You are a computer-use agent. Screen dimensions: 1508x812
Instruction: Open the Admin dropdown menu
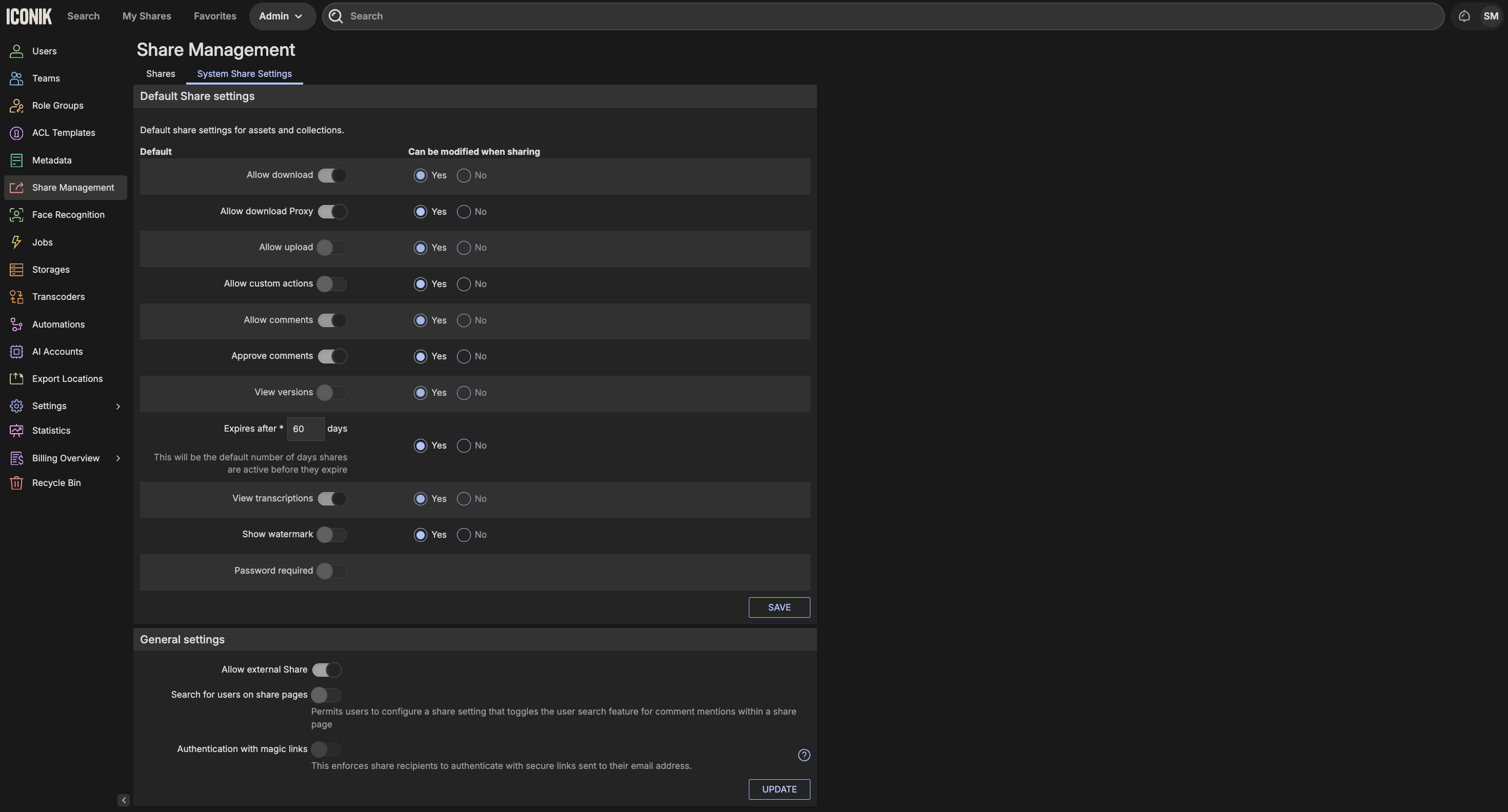click(x=281, y=16)
